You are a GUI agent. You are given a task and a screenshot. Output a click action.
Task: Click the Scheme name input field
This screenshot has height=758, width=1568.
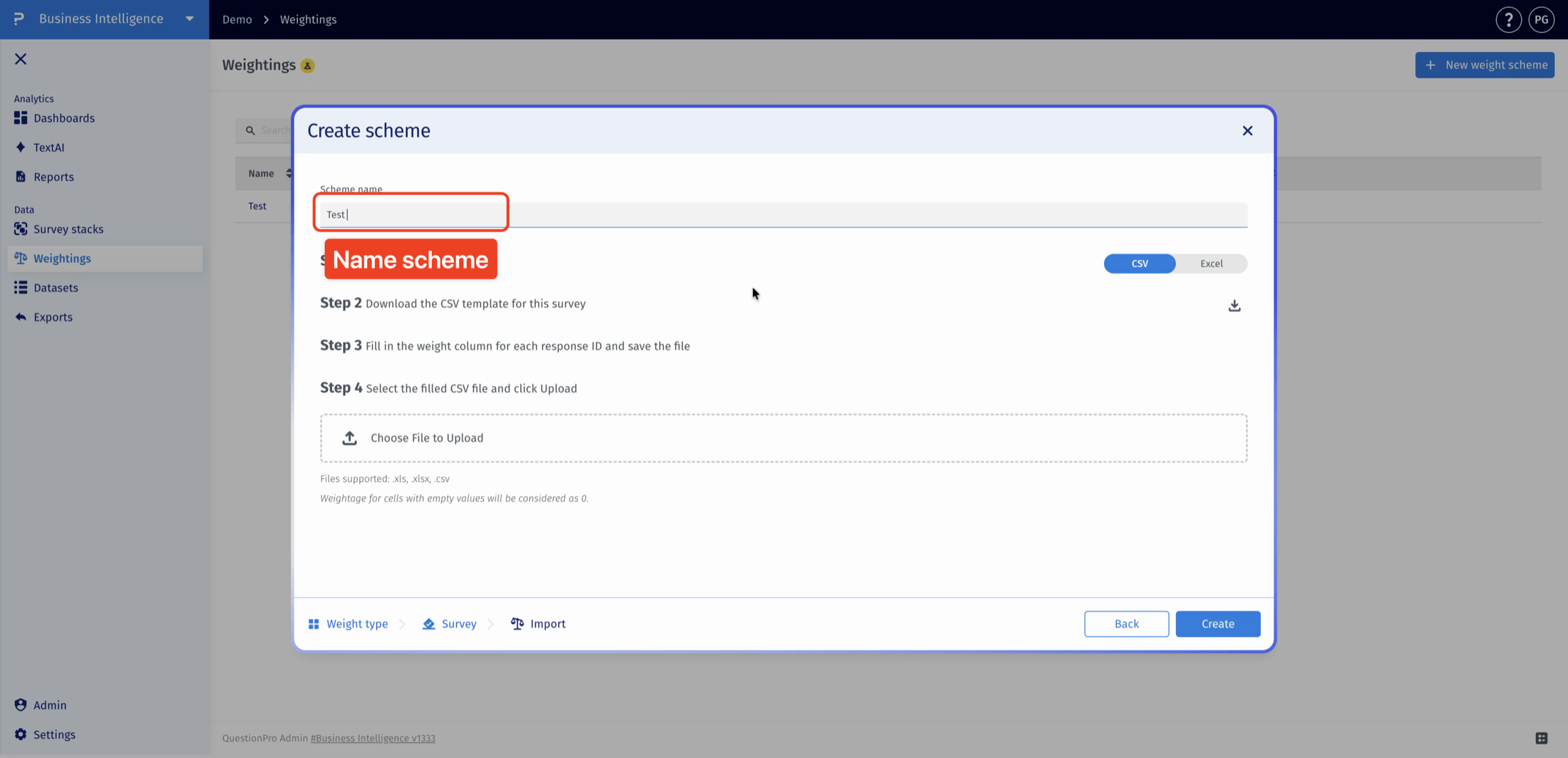(783, 214)
